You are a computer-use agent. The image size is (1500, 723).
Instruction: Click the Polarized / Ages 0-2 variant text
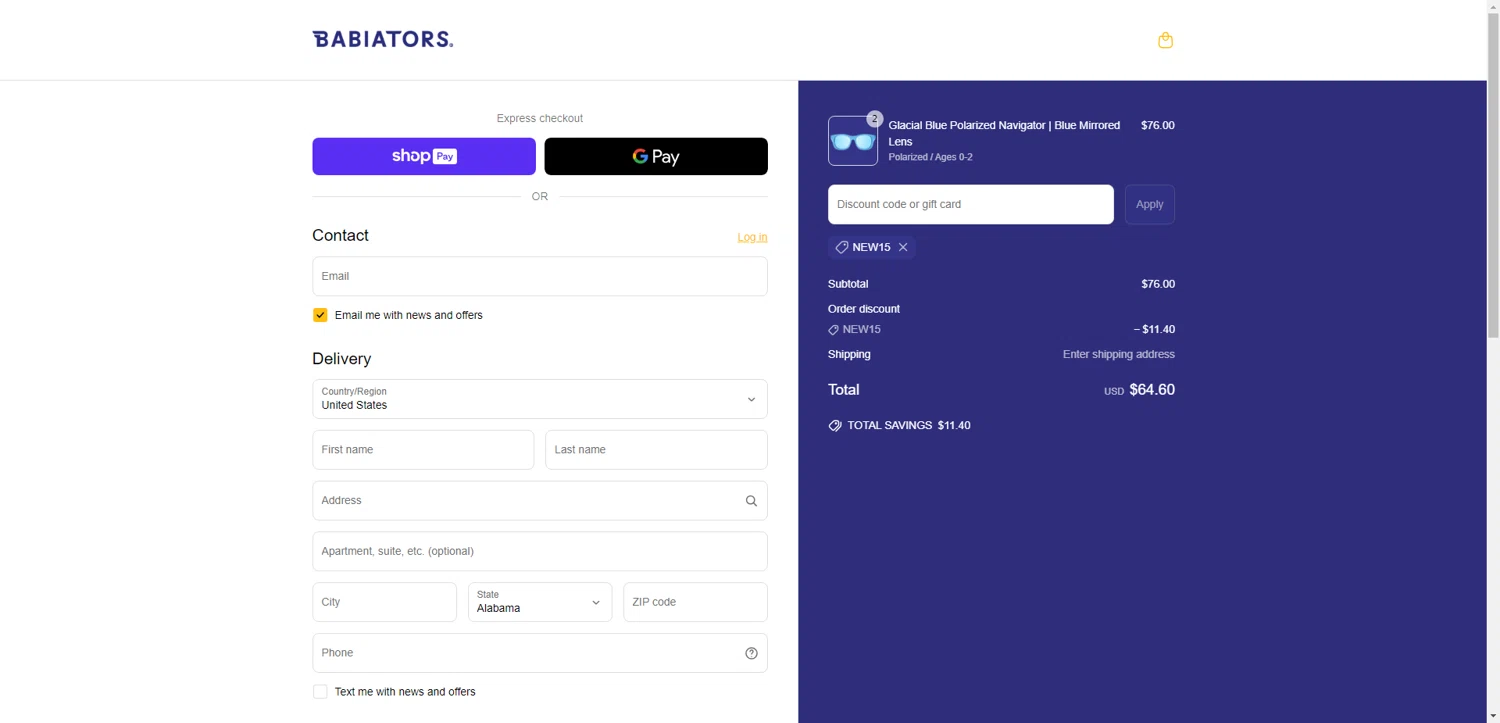click(930, 157)
